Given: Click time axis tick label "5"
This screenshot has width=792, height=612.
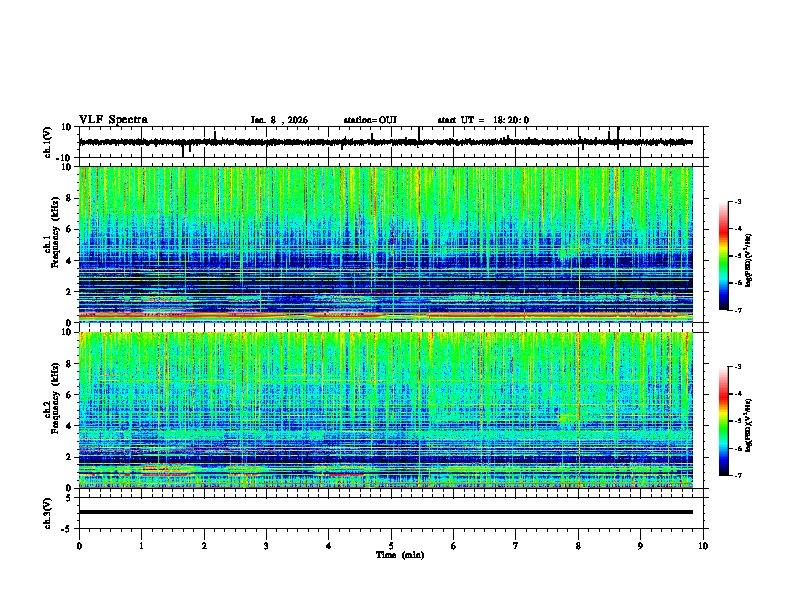Looking at the screenshot, I should click(391, 546).
